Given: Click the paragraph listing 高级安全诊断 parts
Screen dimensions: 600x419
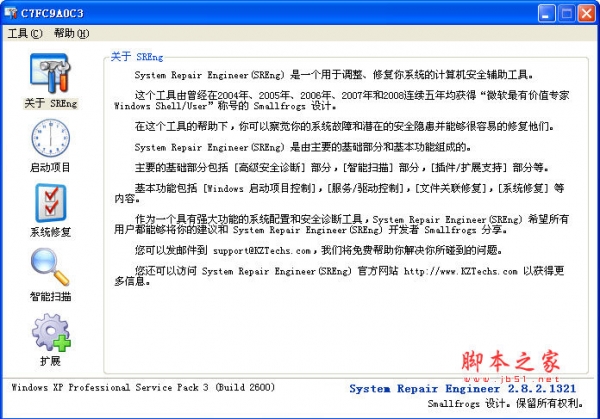Looking at the screenshot, I should [x=342, y=168].
